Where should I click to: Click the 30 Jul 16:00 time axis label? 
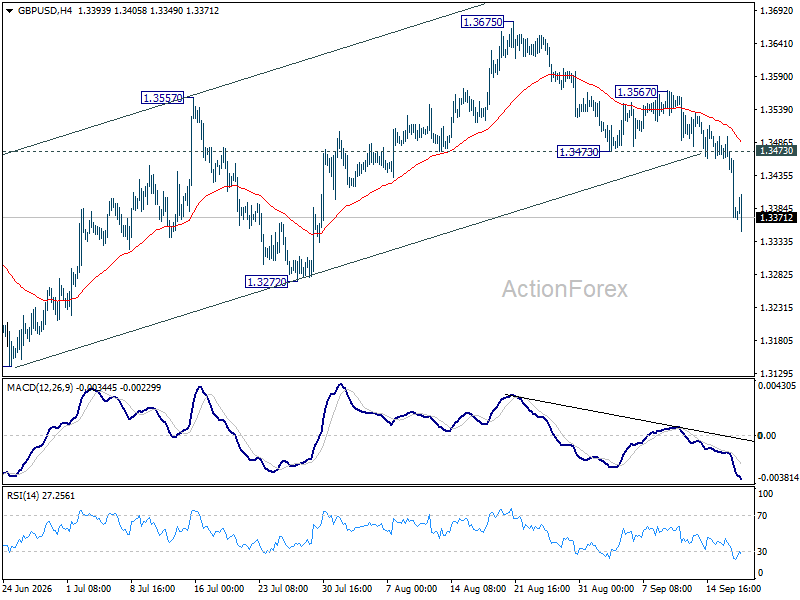tap(347, 589)
